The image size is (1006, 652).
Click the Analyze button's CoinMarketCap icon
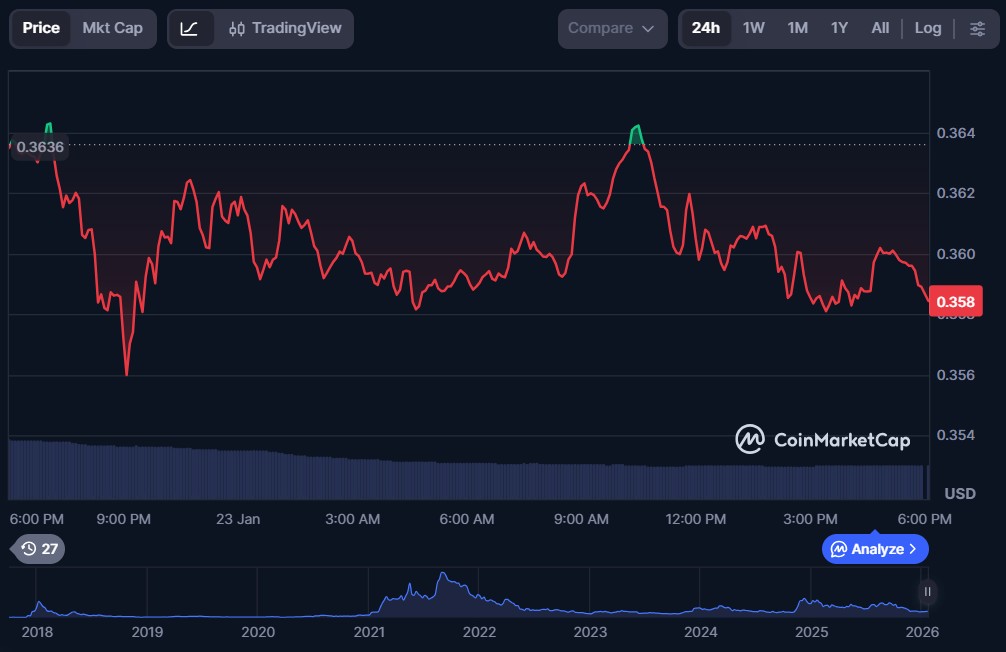tap(839, 549)
